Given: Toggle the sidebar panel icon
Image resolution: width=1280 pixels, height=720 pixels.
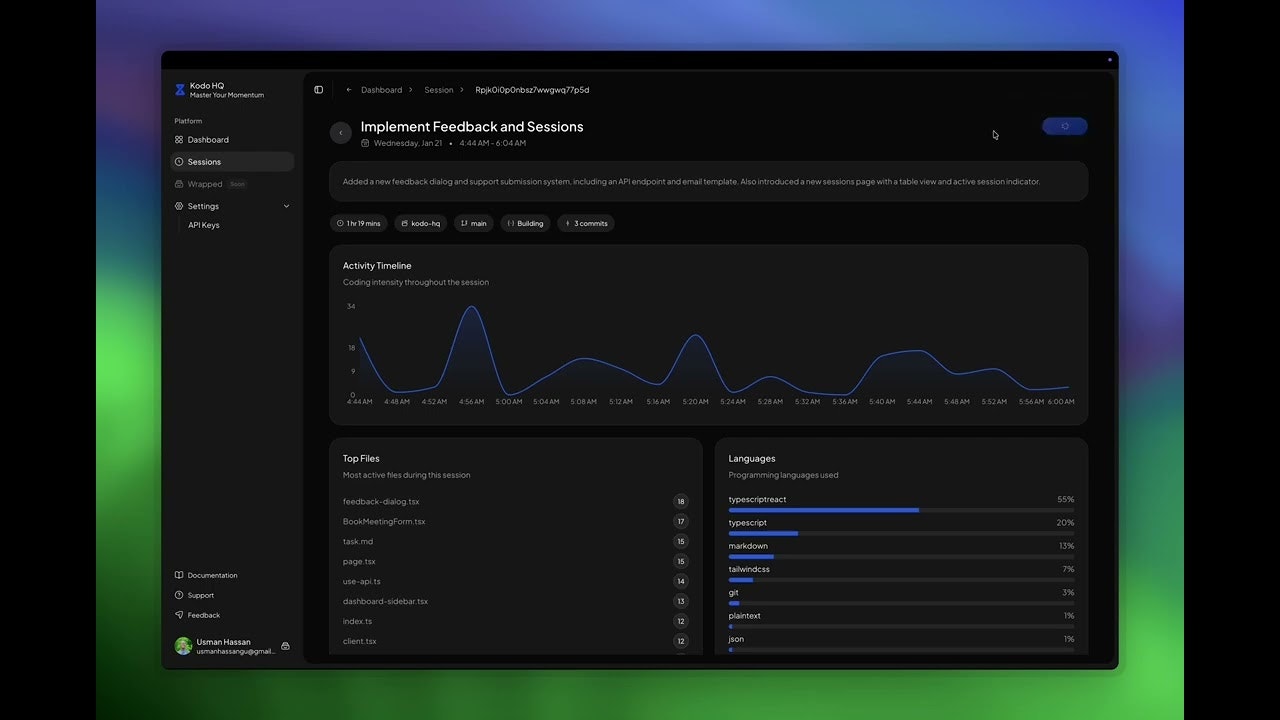Looking at the screenshot, I should 319,90.
